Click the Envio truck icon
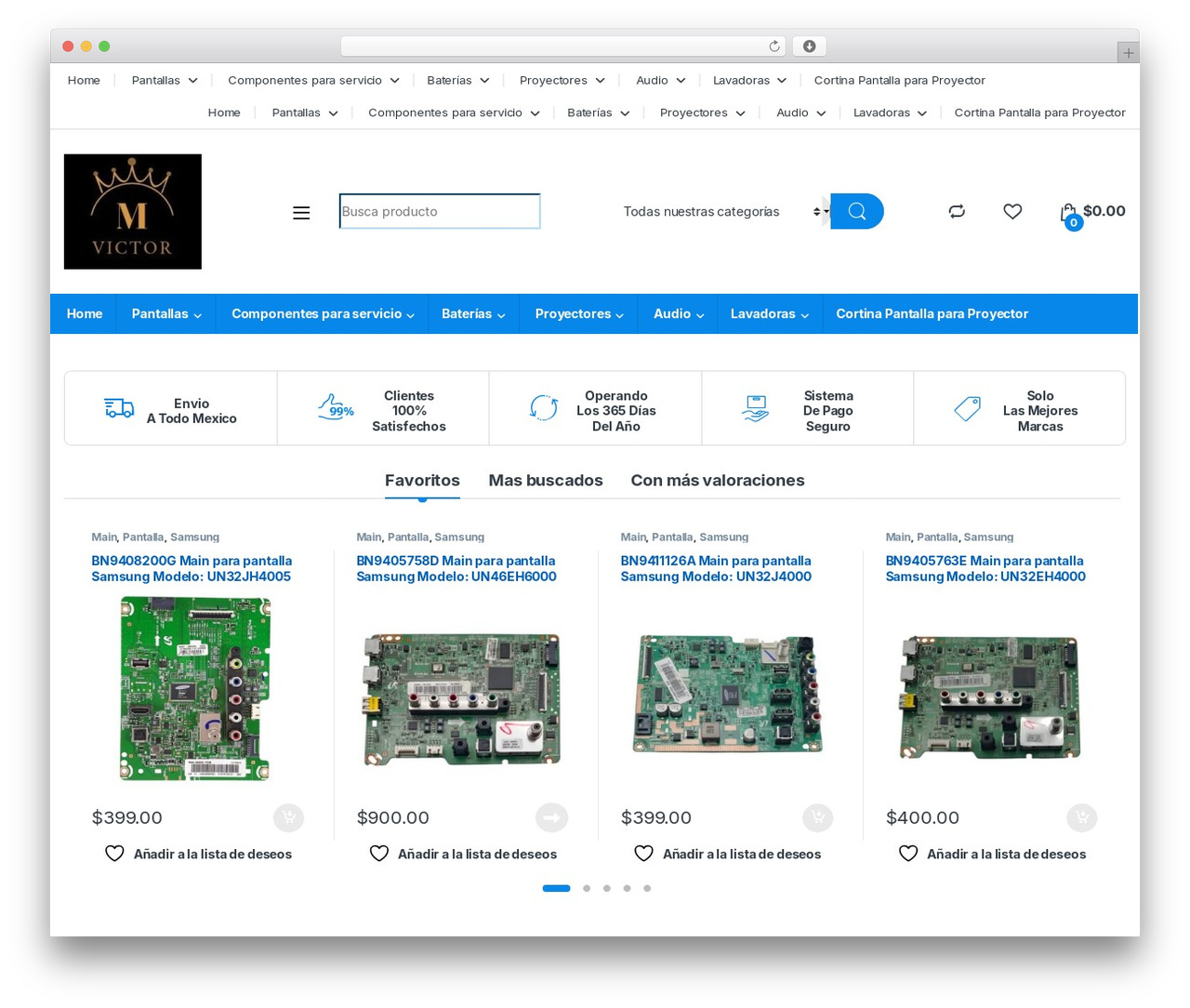1190x1008 pixels. click(119, 407)
